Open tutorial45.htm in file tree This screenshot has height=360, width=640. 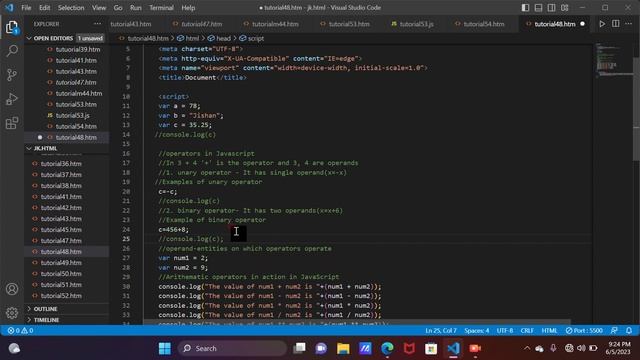pyautogui.click(x=61, y=230)
